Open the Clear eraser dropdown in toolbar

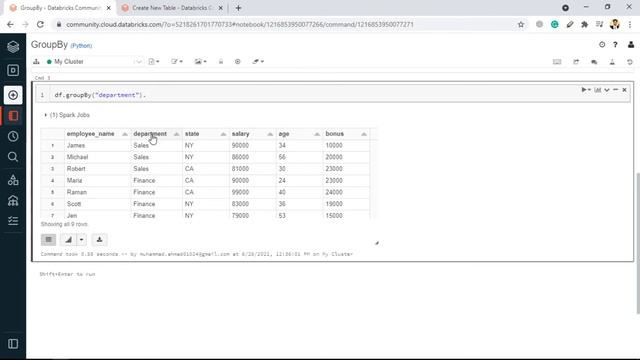click(x=258, y=62)
